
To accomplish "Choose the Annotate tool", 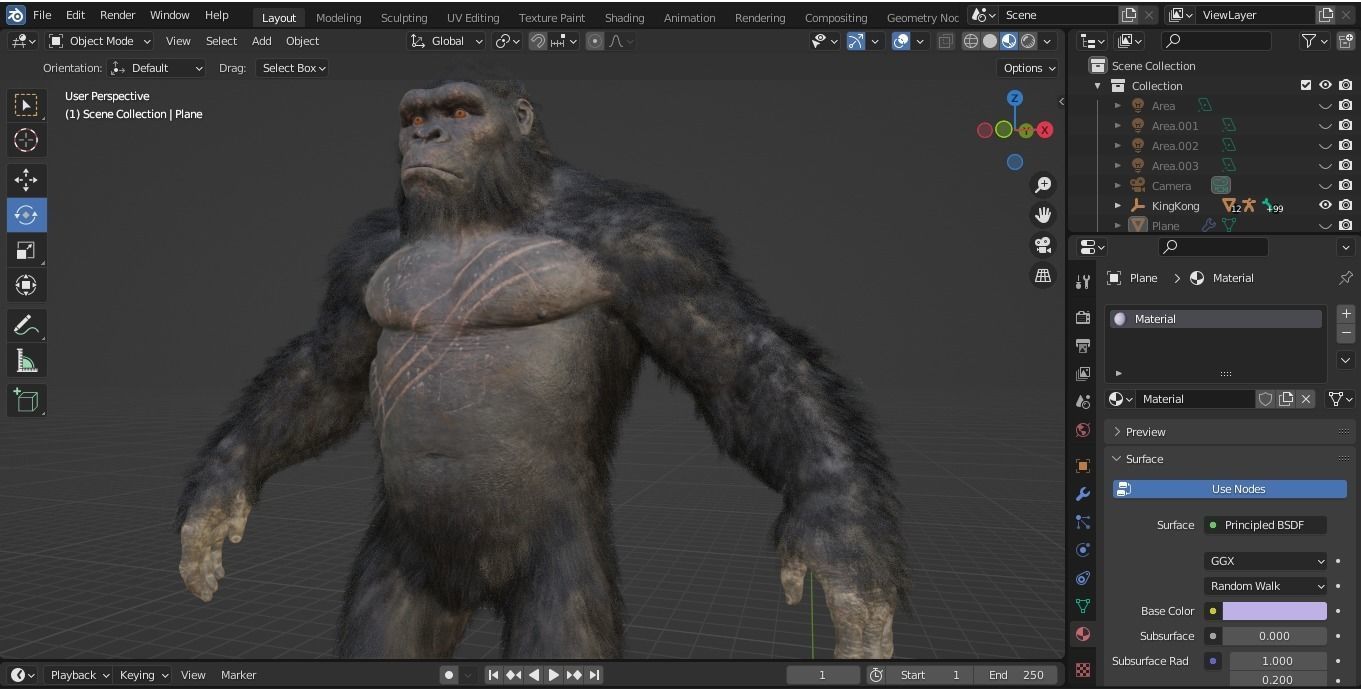I will [x=26, y=325].
